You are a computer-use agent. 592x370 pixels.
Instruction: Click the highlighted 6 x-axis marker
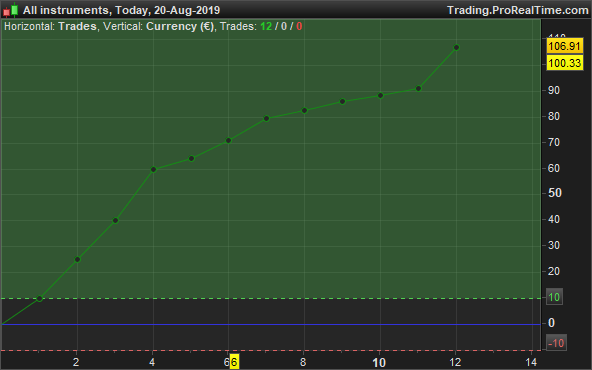(x=234, y=362)
